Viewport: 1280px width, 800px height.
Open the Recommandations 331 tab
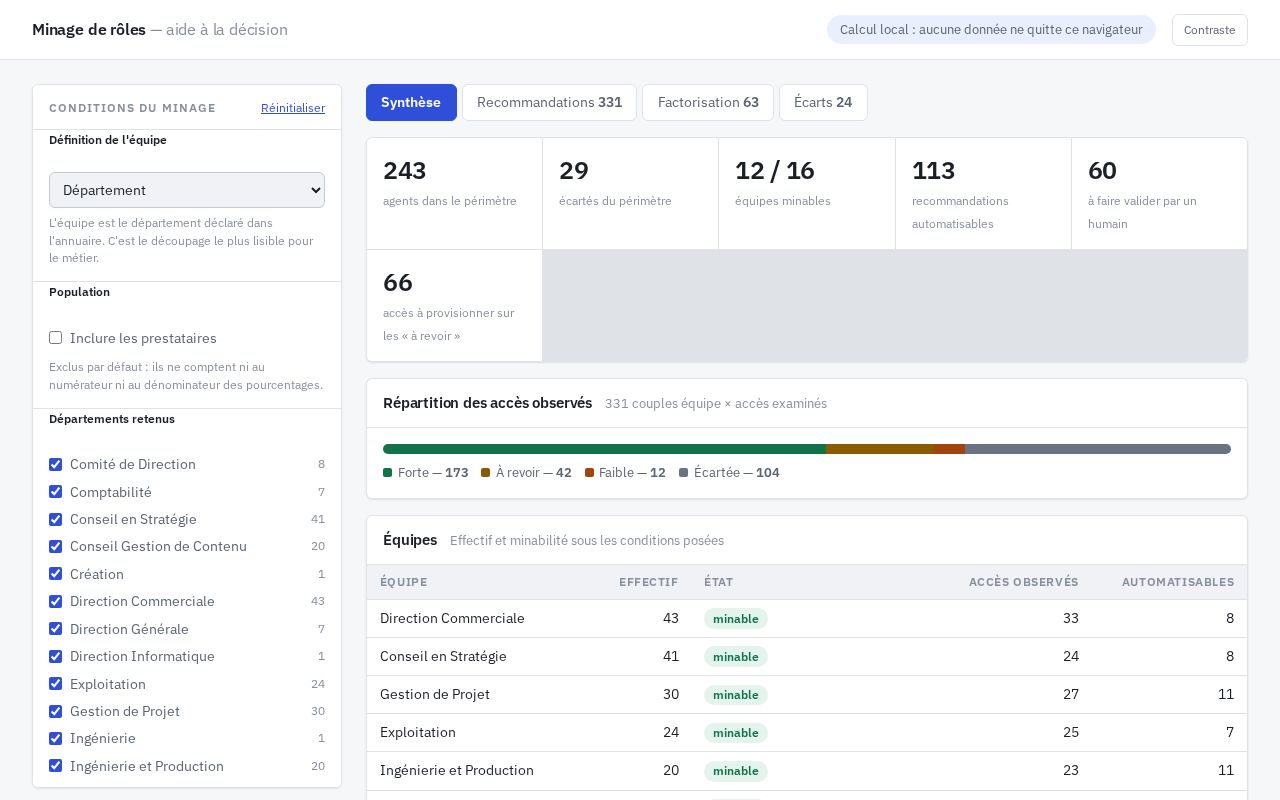pos(549,102)
